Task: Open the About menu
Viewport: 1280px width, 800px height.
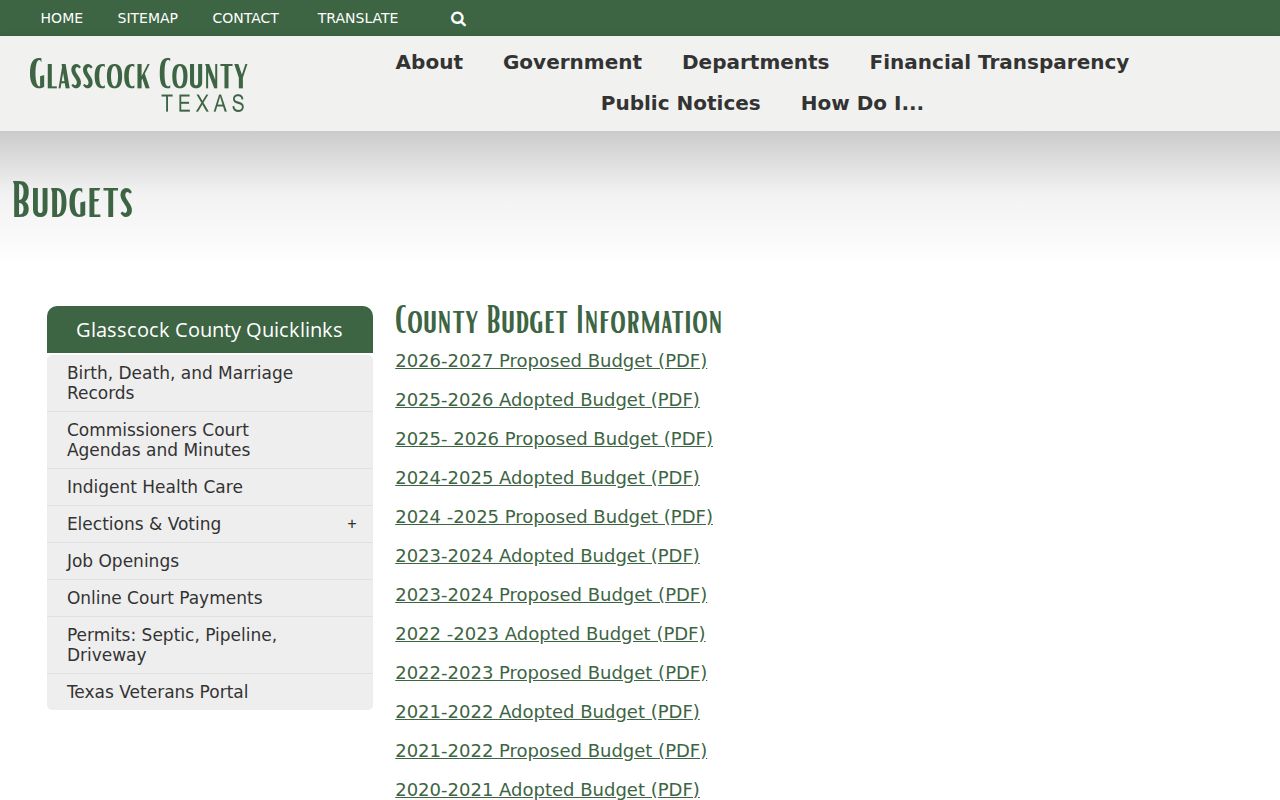Action: click(429, 62)
